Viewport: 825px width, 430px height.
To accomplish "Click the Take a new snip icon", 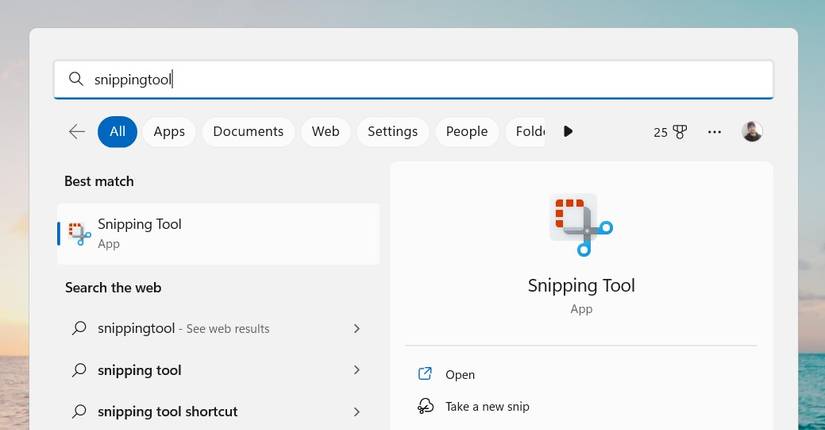I will click(x=425, y=406).
